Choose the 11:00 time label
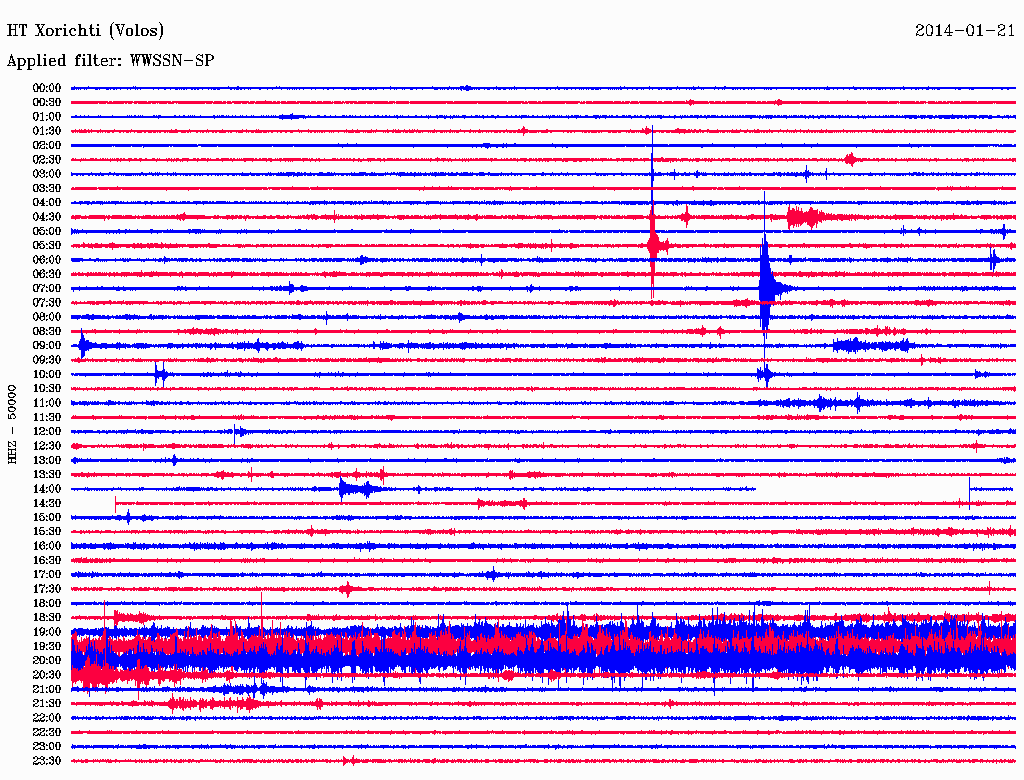 coord(47,403)
